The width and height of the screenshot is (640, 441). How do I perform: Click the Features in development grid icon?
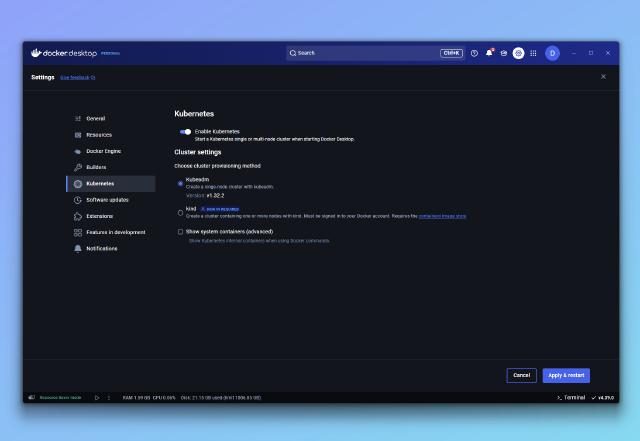point(78,232)
